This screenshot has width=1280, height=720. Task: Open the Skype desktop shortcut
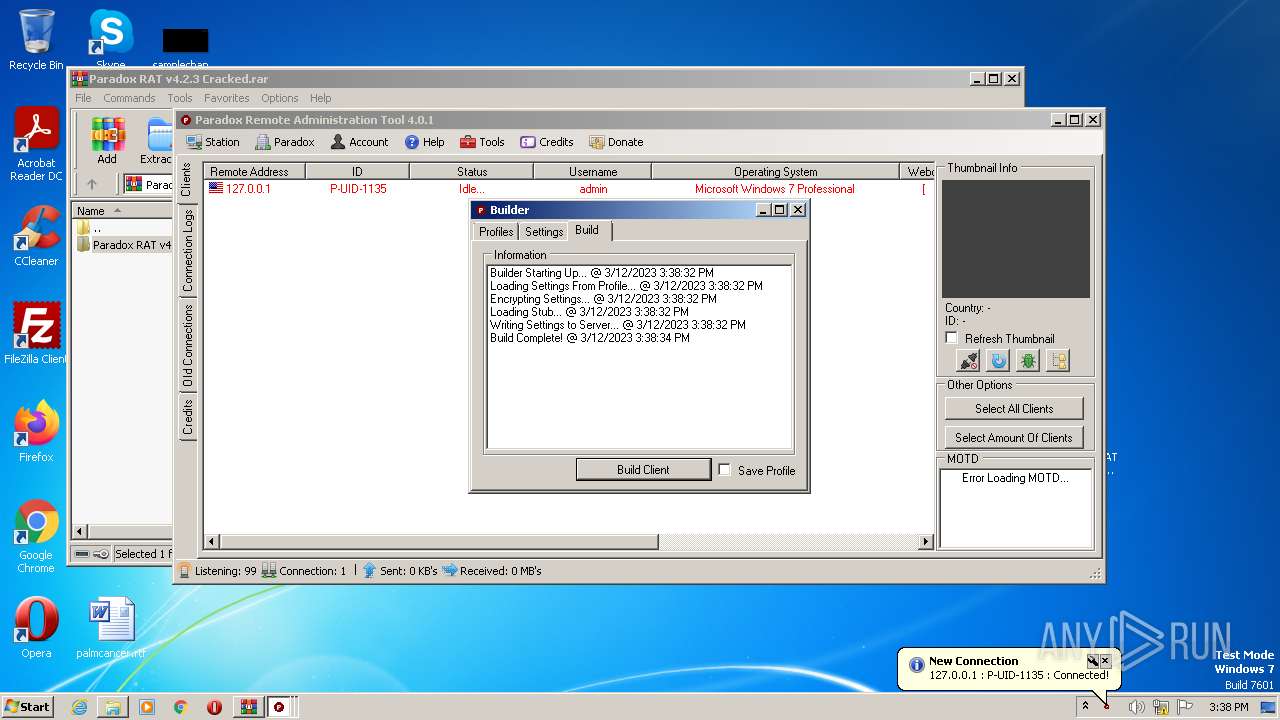110,40
